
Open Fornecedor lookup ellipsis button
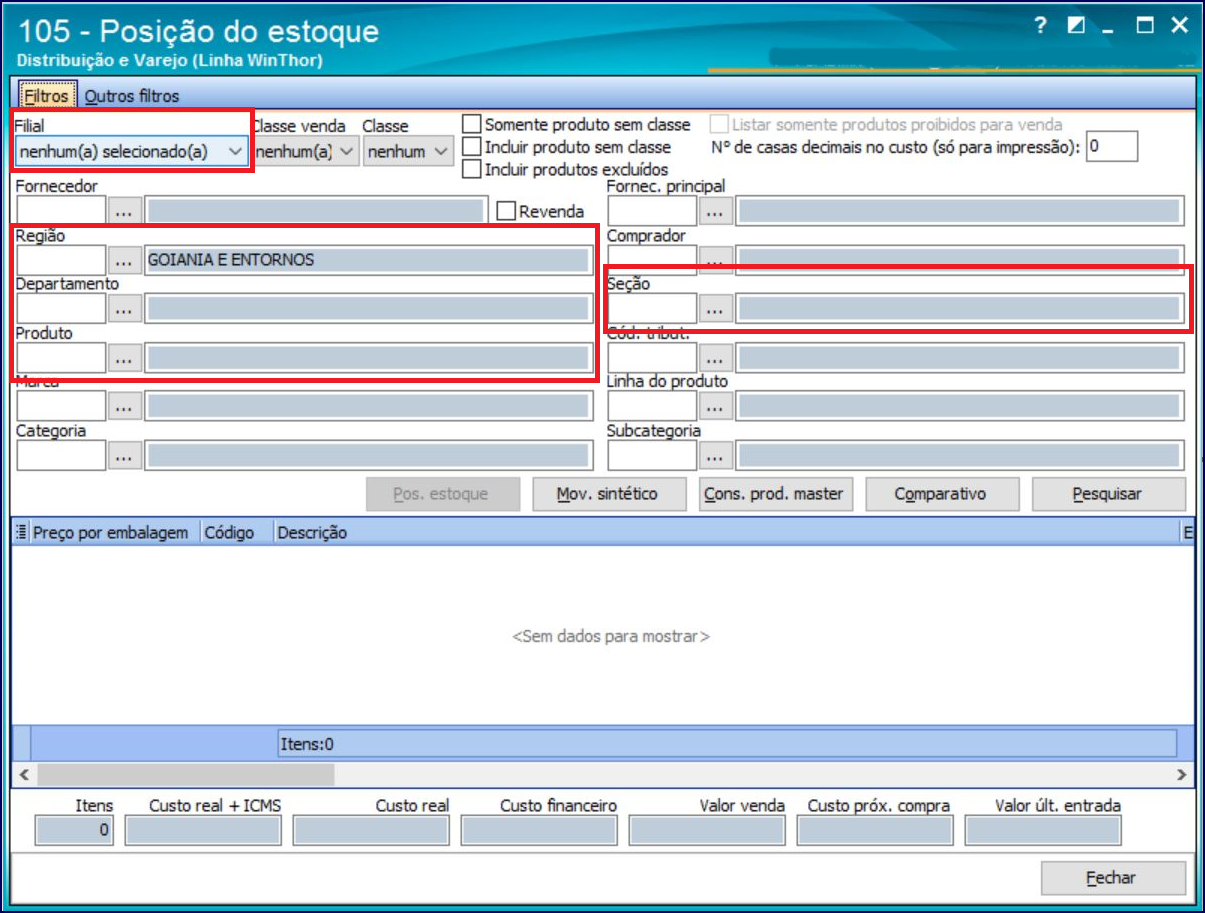pyautogui.click(x=124, y=212)
